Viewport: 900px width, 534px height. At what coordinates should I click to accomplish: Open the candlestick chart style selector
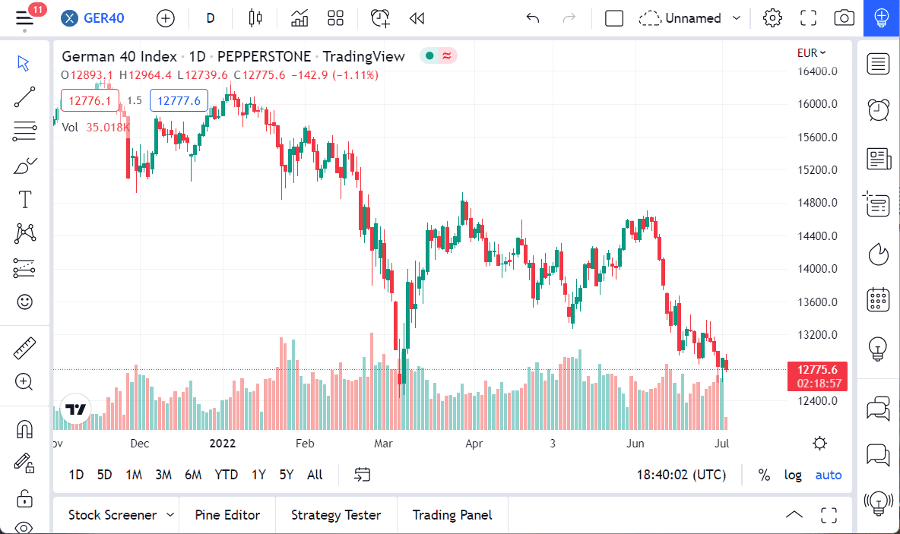[254, 18]
